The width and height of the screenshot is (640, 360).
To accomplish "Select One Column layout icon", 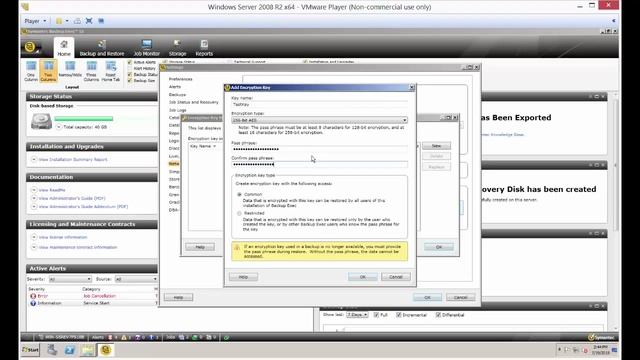I will tap(31, 71).
